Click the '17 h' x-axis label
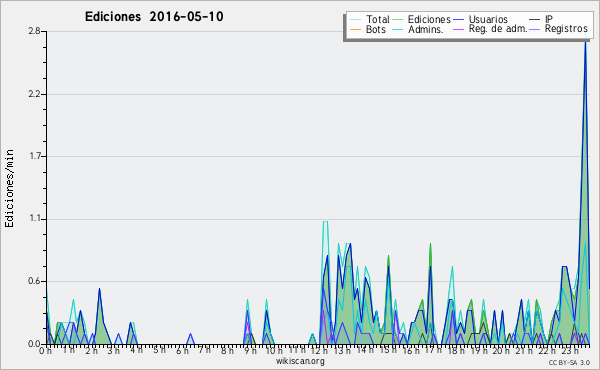600x370 pixels. click(x=433, y=350)
